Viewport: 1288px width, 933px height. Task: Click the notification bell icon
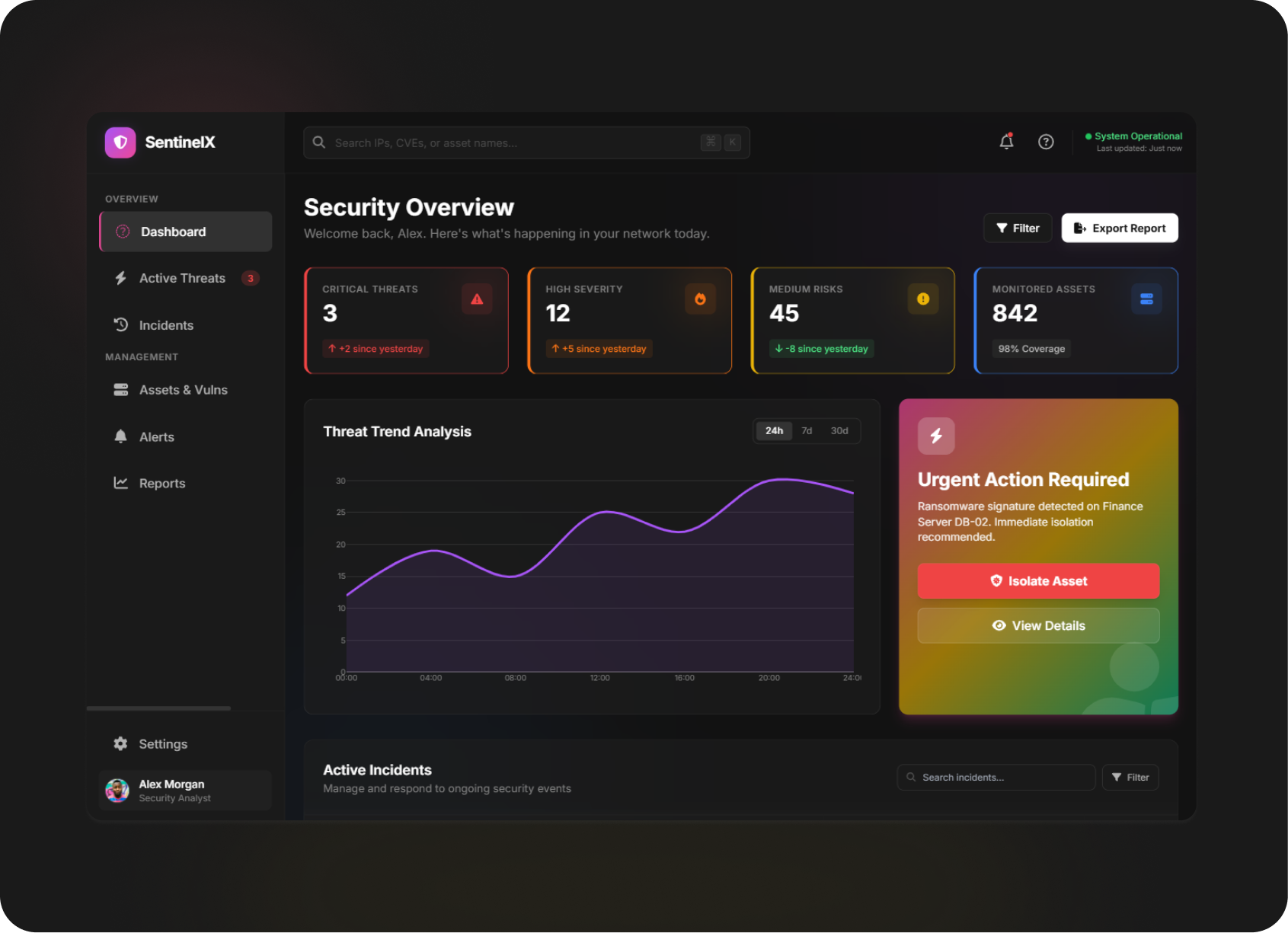point(1006,142)
